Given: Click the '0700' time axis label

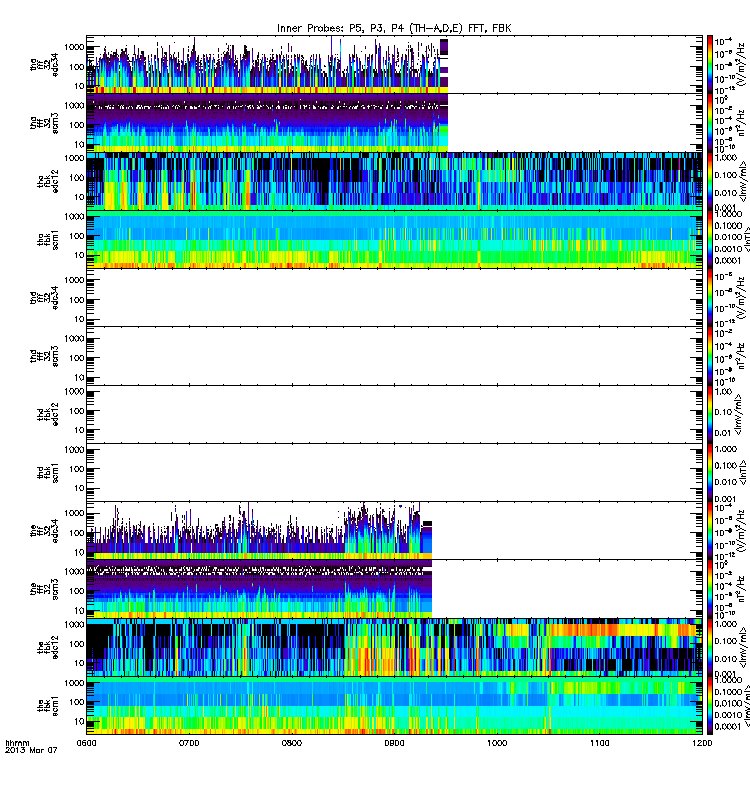Looking at the screenshot, I should pyautogui.click(x=189, y=743).
